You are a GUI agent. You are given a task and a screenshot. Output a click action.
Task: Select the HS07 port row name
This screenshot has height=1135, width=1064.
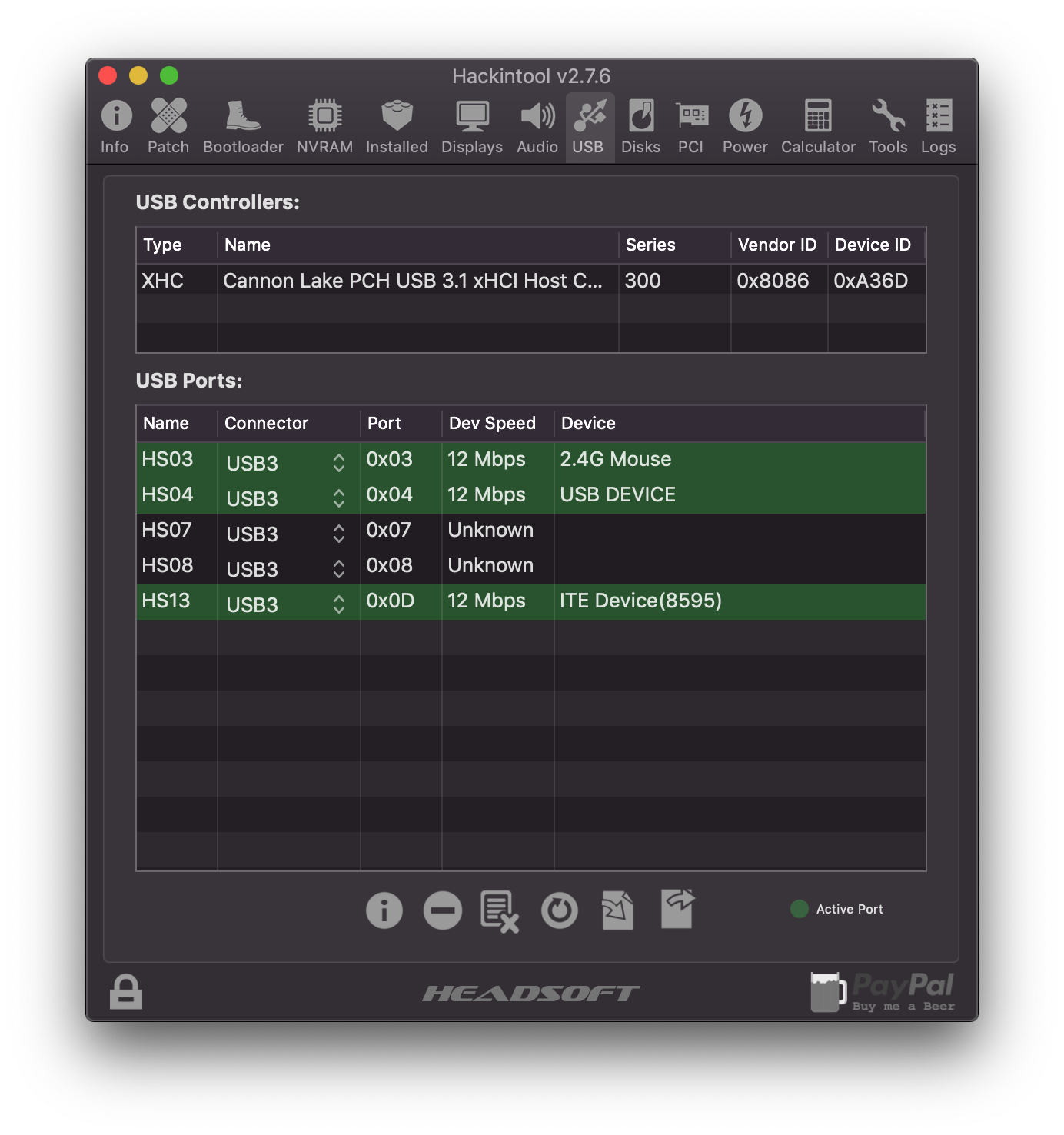167,530
